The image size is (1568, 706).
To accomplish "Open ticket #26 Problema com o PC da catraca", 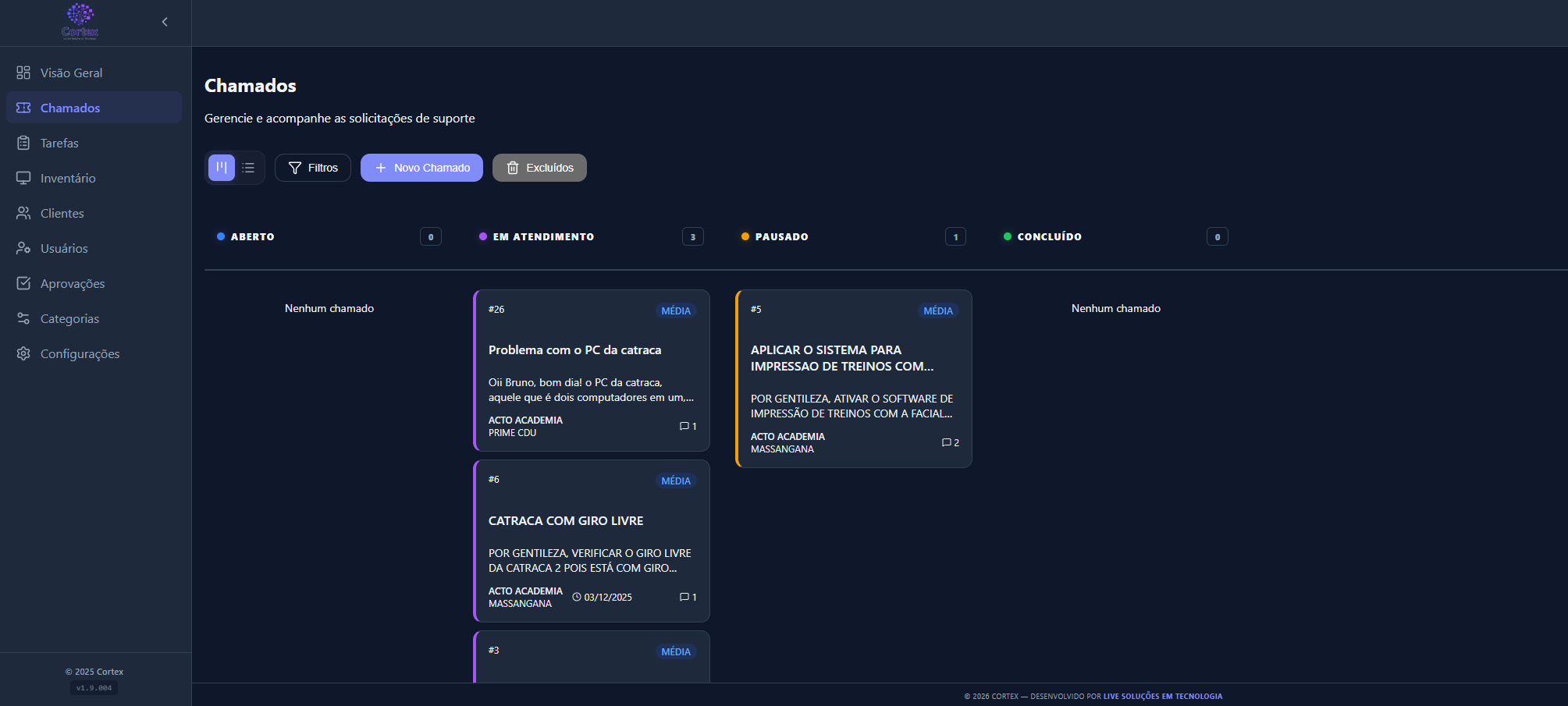I will (x=574, y=350).
